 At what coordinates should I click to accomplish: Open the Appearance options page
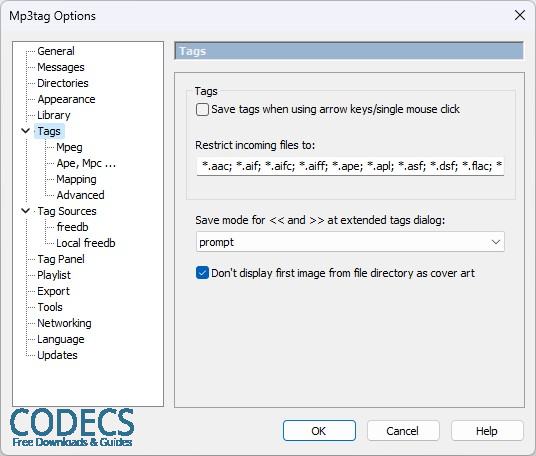(x=66, y=99)
